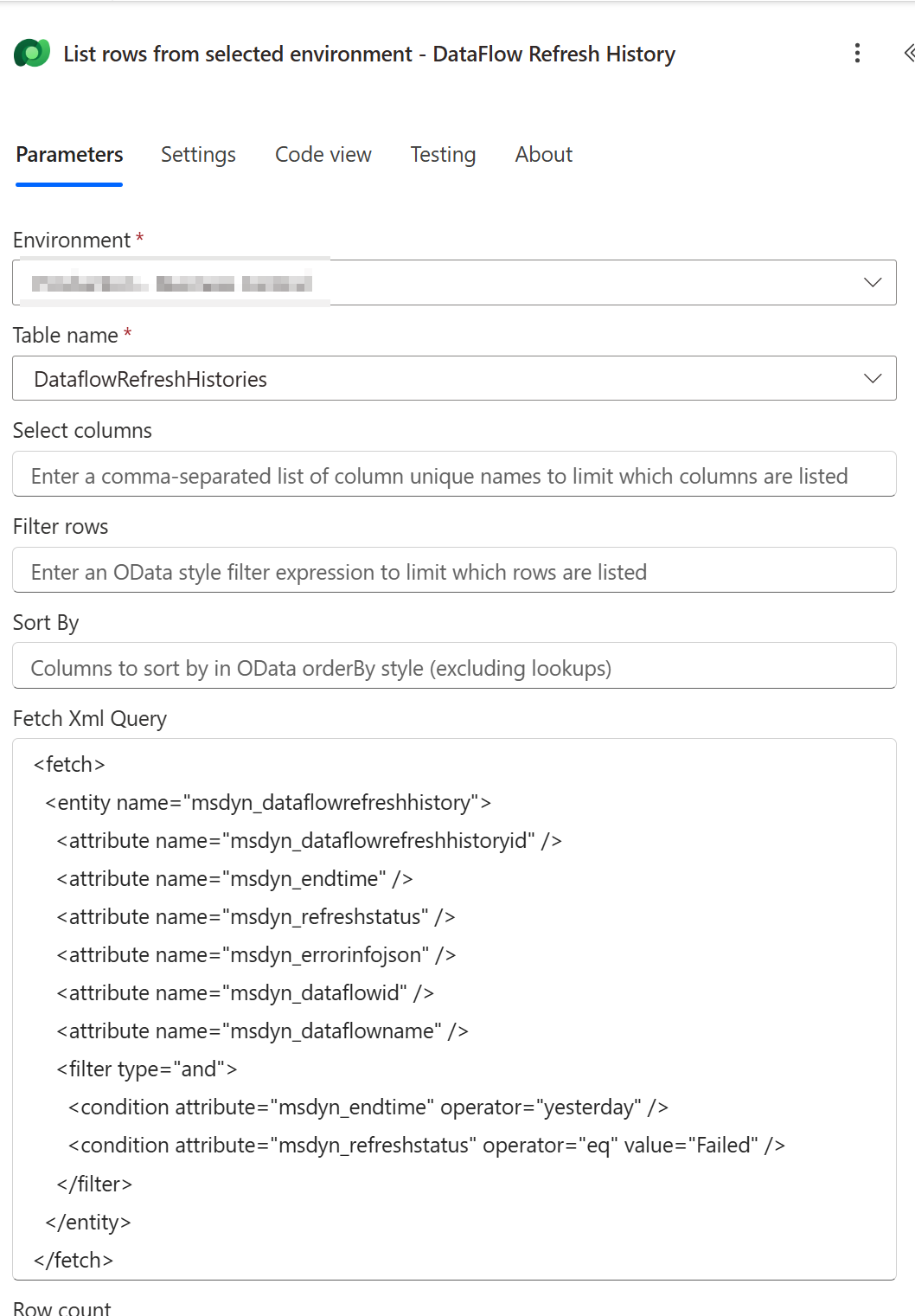
Task: Click the Environment dropdown chevron arrow
Action: [x=873, y=283]
